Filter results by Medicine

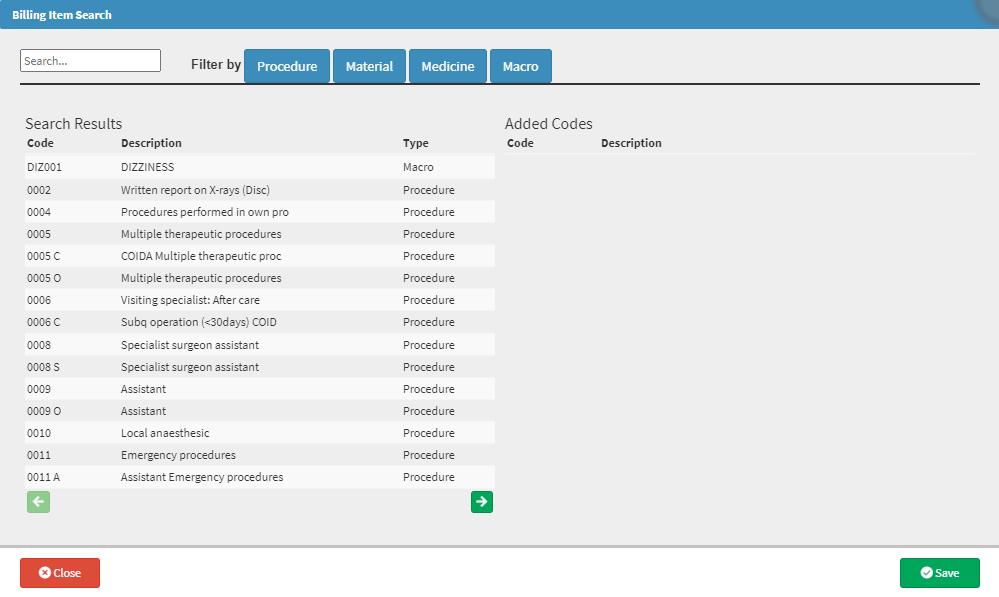(x=447, y=67)
